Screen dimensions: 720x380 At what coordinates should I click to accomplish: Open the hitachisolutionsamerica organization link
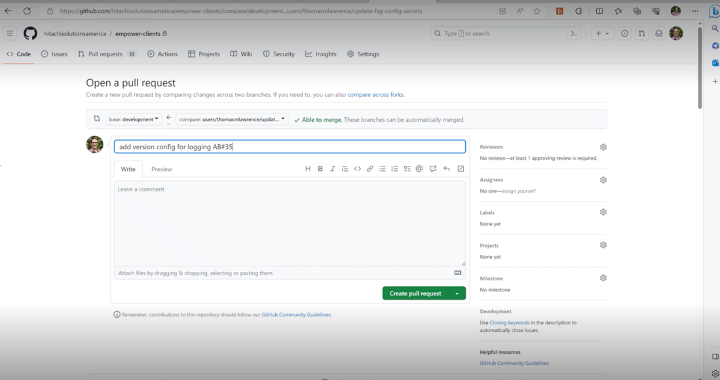coord(75,34)
